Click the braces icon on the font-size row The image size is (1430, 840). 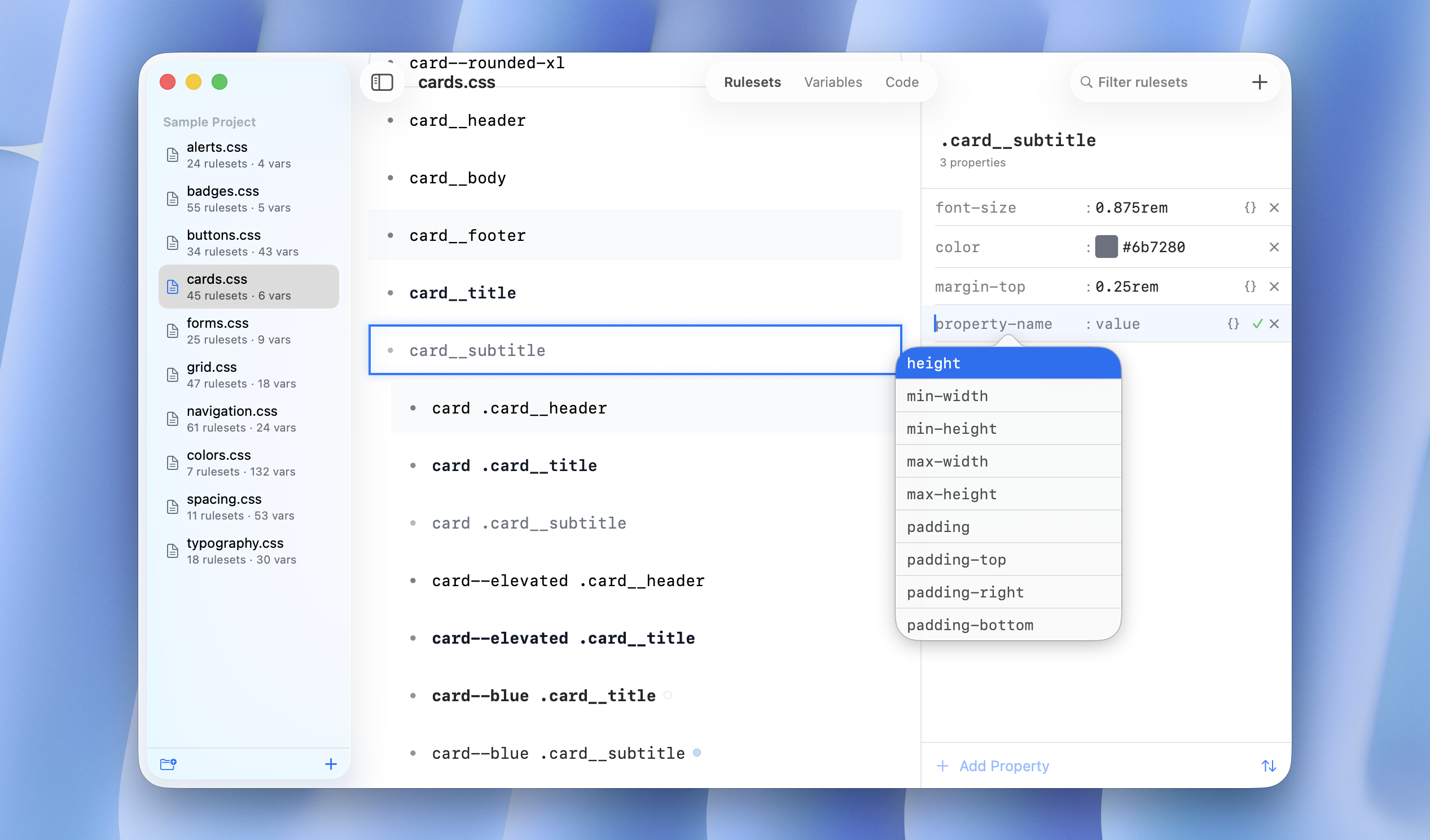[x=1249, y=208]
